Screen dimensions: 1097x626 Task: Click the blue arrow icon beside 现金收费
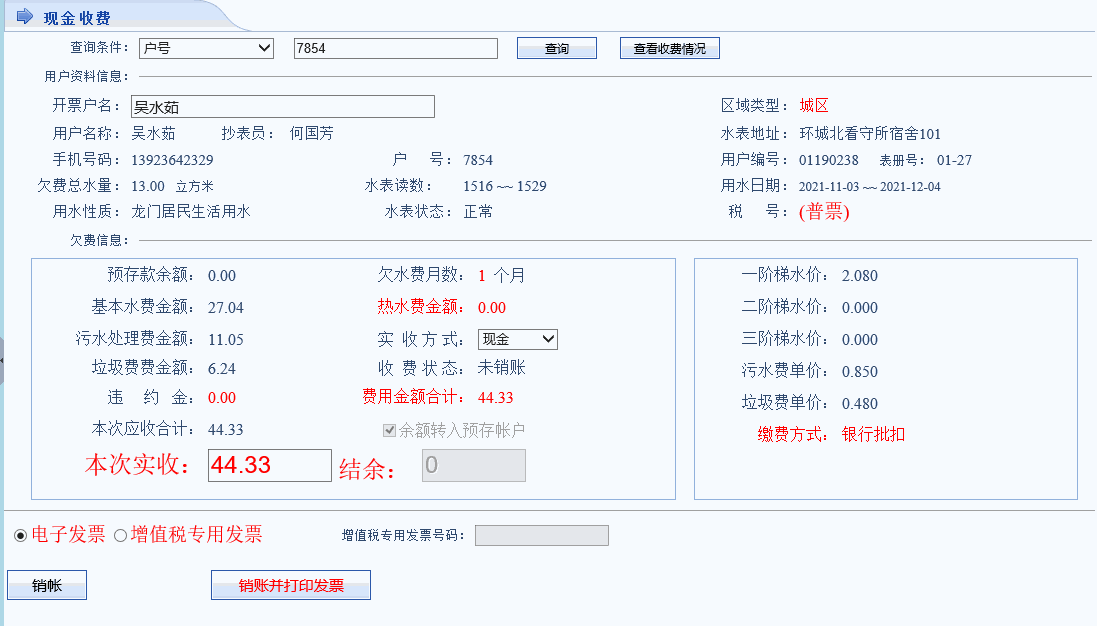click(25, 17)
